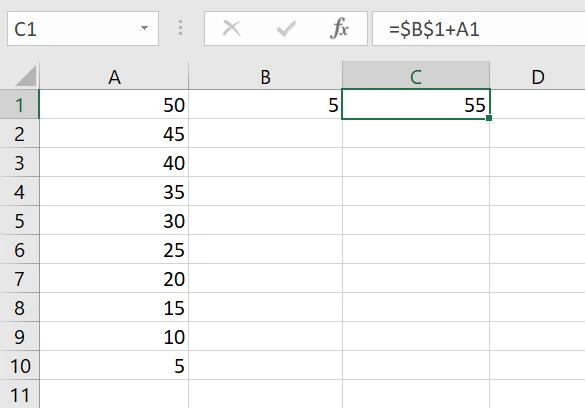Open the Name Box dropdown arrow

(144, 28)
